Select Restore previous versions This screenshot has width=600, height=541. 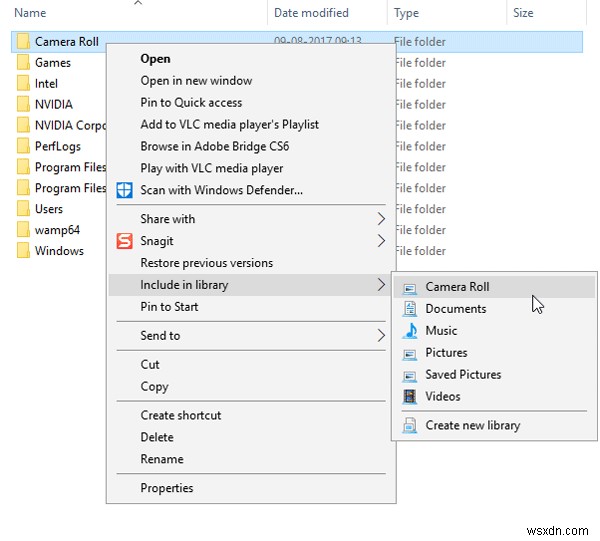pyautogui.click(x=207, y=263)
